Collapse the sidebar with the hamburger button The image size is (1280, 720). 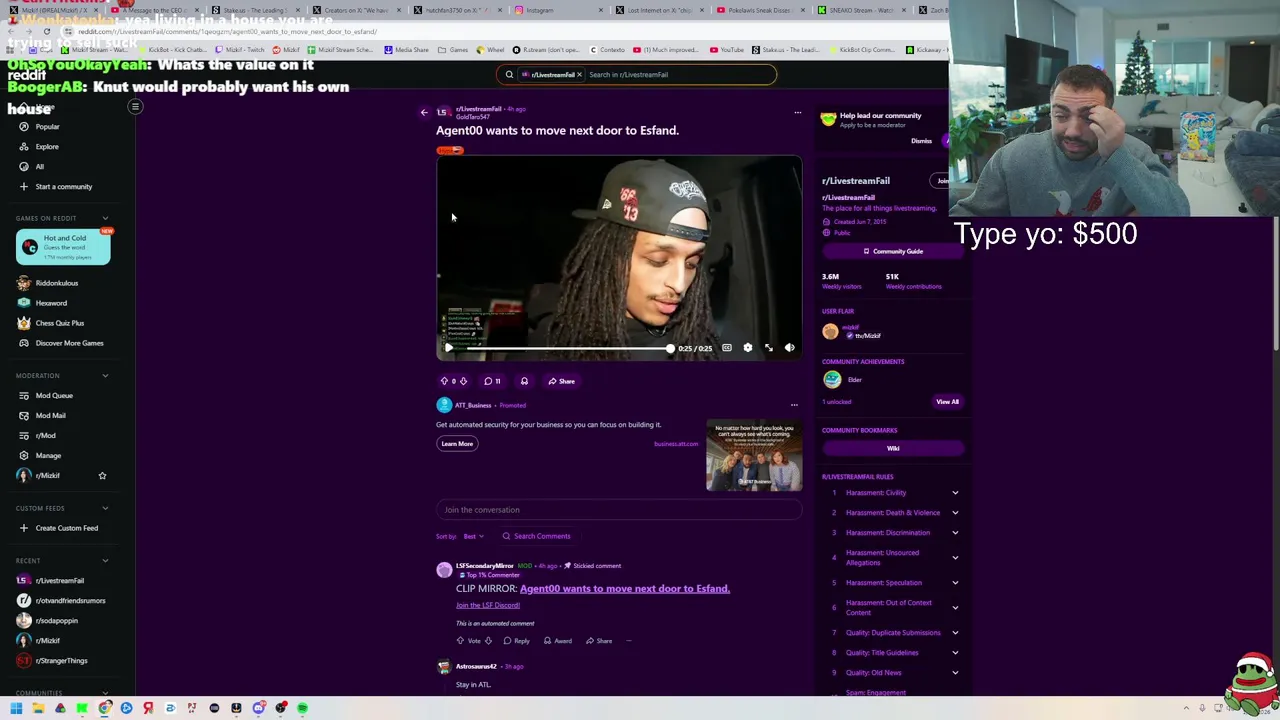pos(135,106)
